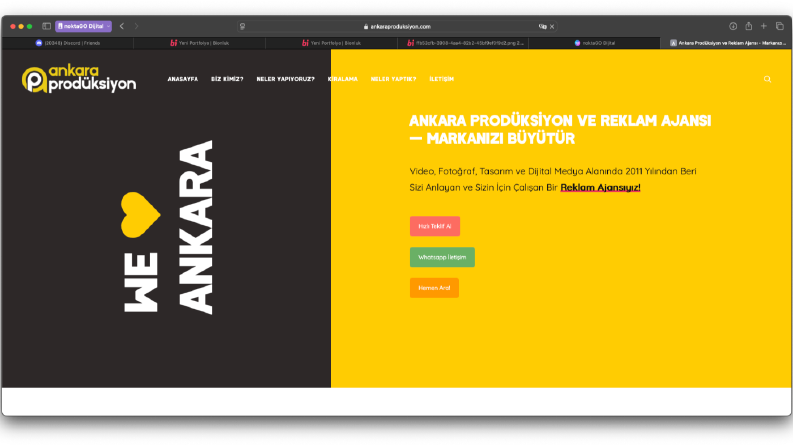Open the NELER YAPTIK? menu item
Screen dimensions: 793x446
coord(393,79)
